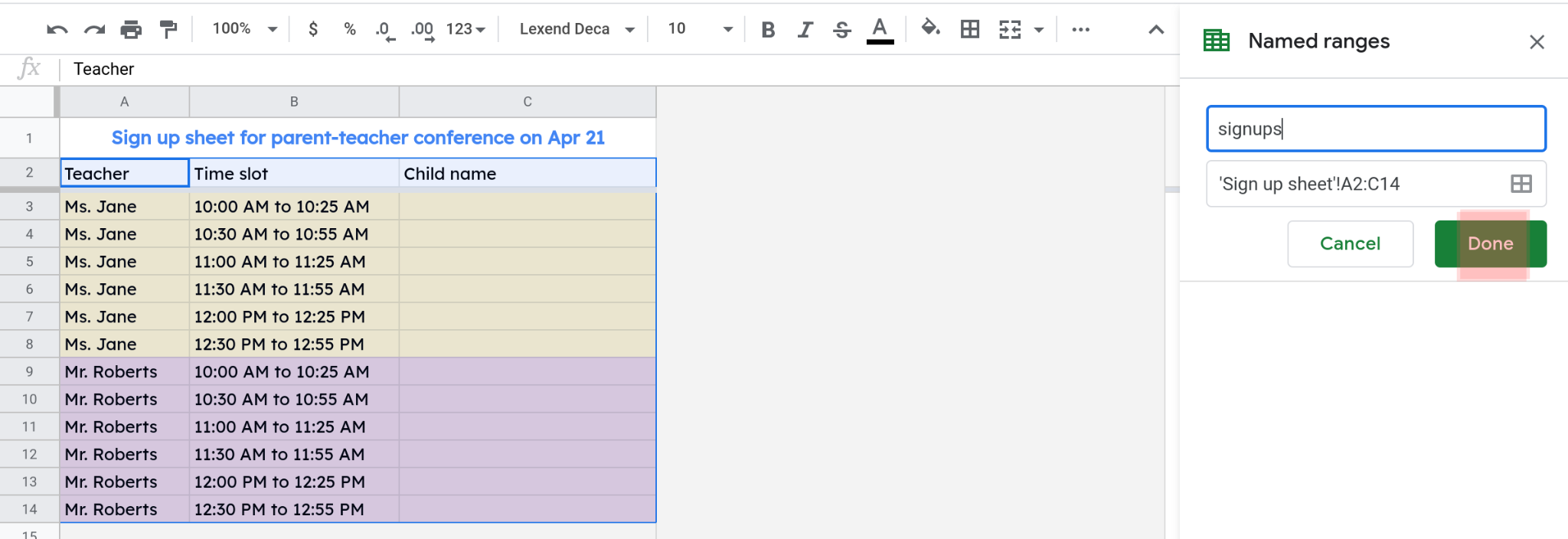Increase decimal places icon
1568x539 pixels.
423,30
